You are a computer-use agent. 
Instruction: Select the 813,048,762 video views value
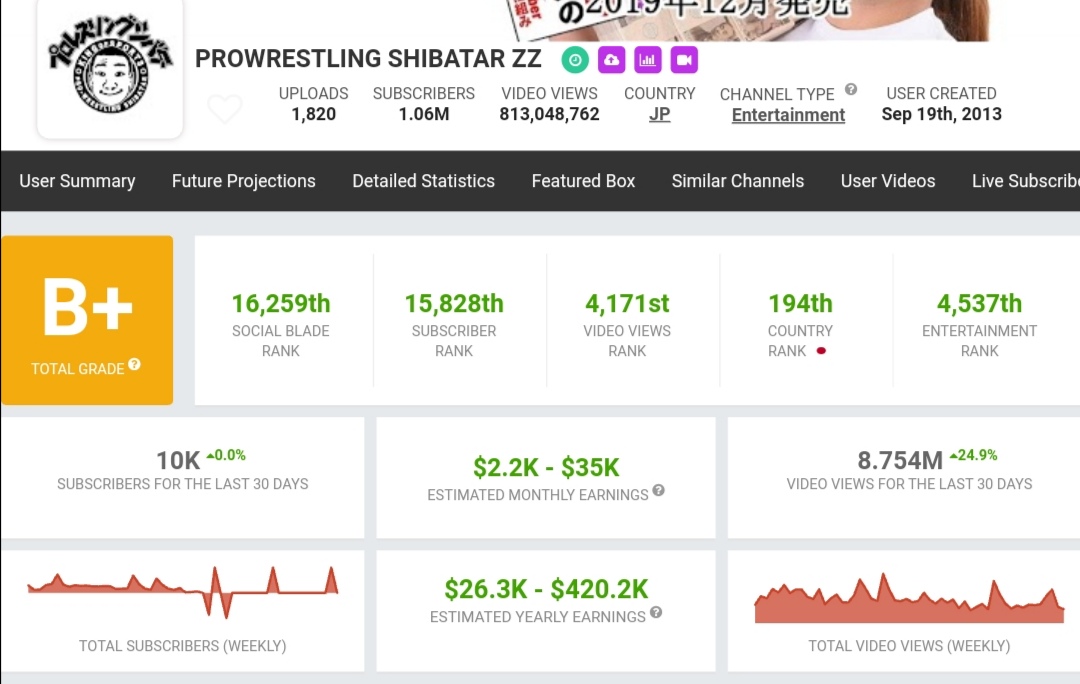[550, 114]
